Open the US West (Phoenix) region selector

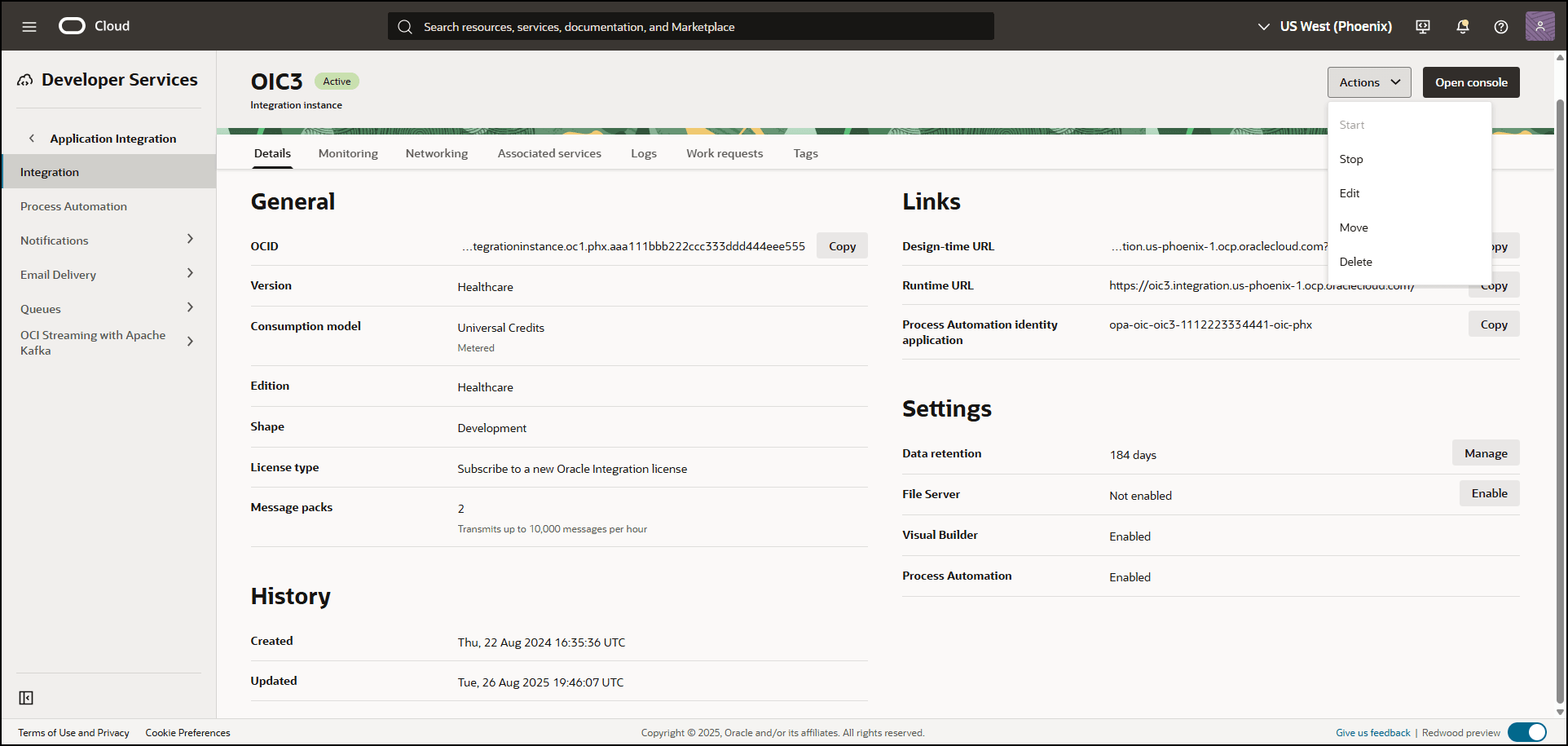[x=1325, y=26]
